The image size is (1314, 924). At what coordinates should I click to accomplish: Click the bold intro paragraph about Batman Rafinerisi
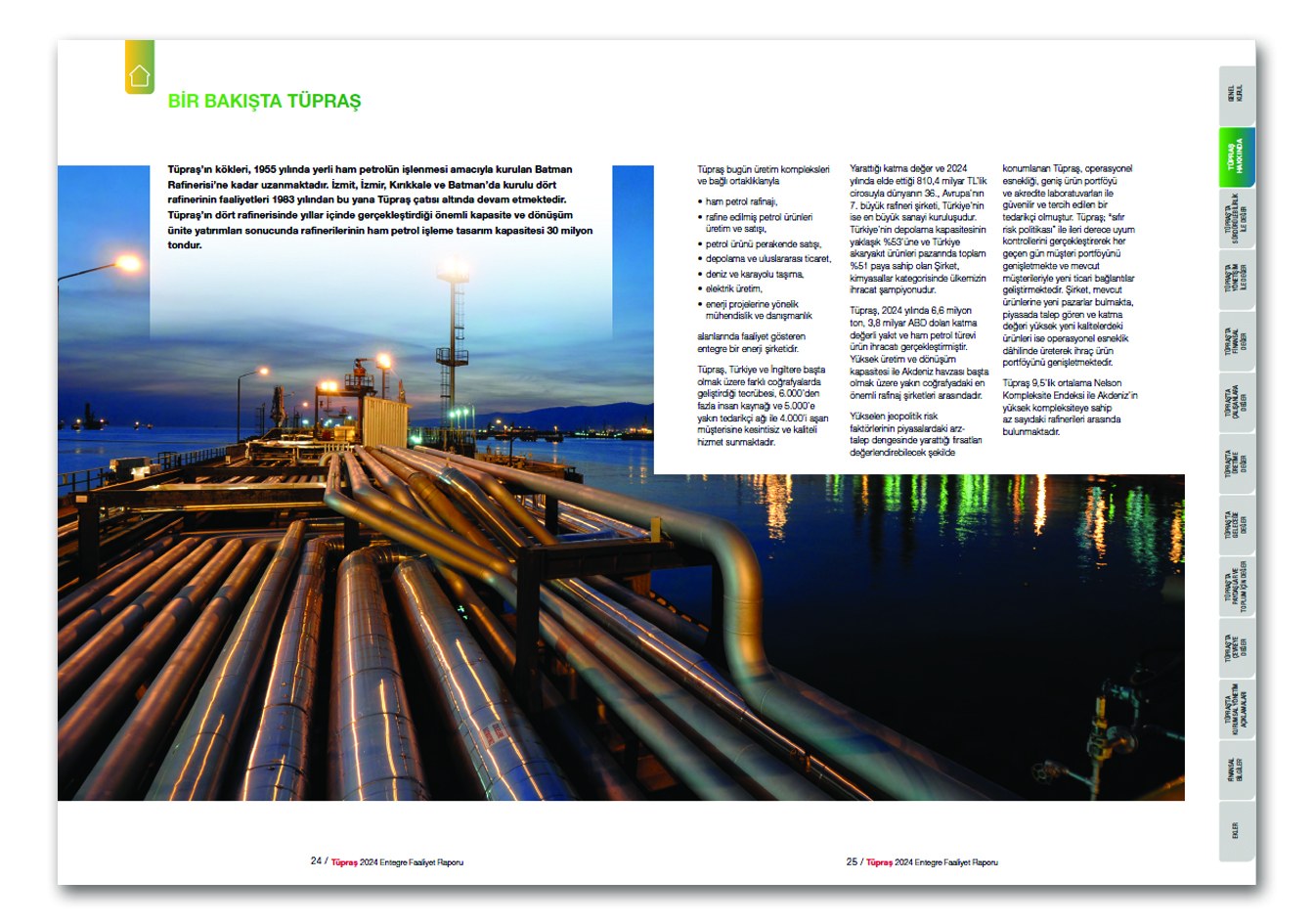(380, 206)
